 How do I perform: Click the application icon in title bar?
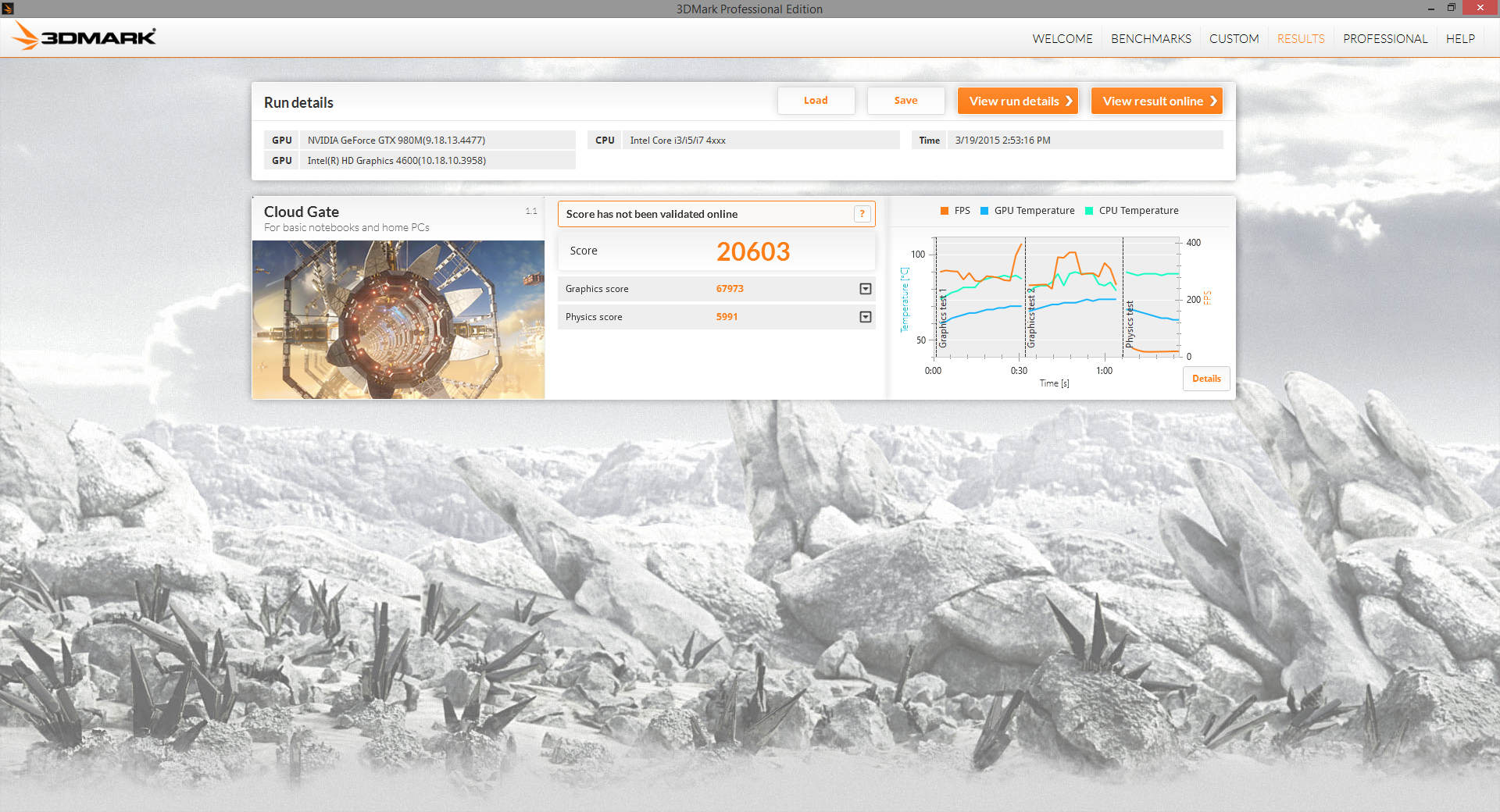click(x=8, y=8)
